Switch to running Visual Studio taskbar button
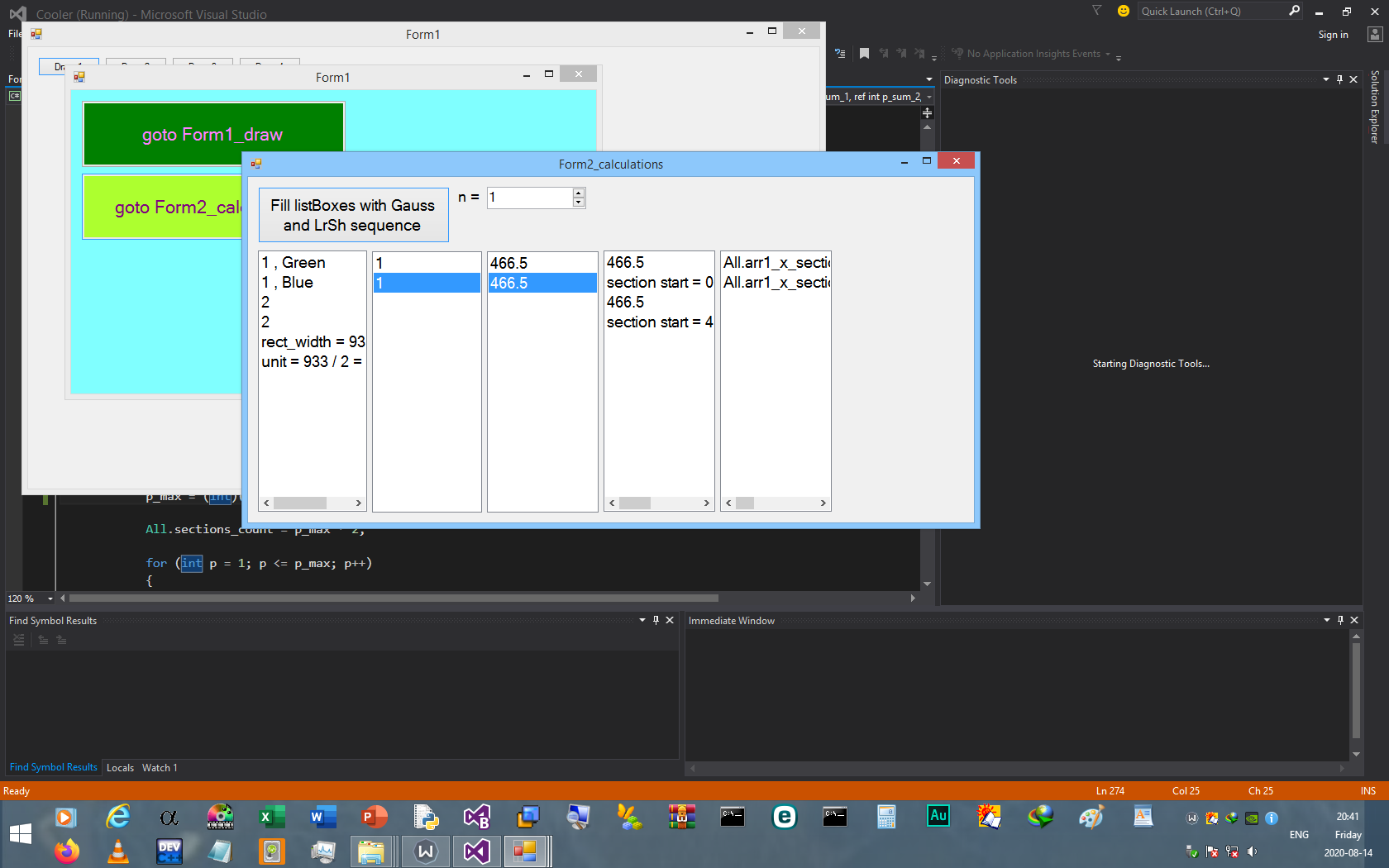 [477, 851]
